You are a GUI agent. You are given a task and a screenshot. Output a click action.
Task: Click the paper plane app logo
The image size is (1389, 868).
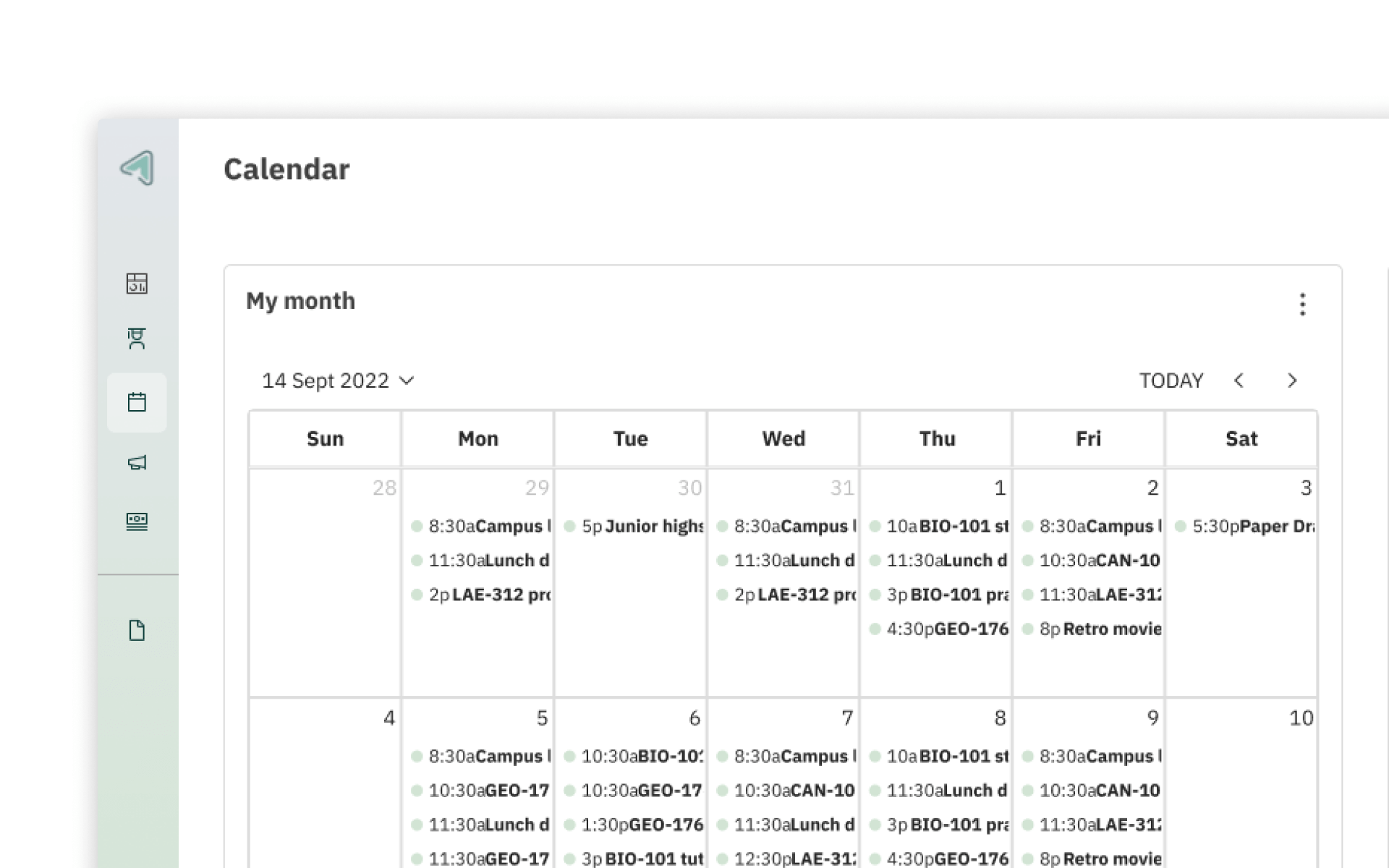[137, 168]
